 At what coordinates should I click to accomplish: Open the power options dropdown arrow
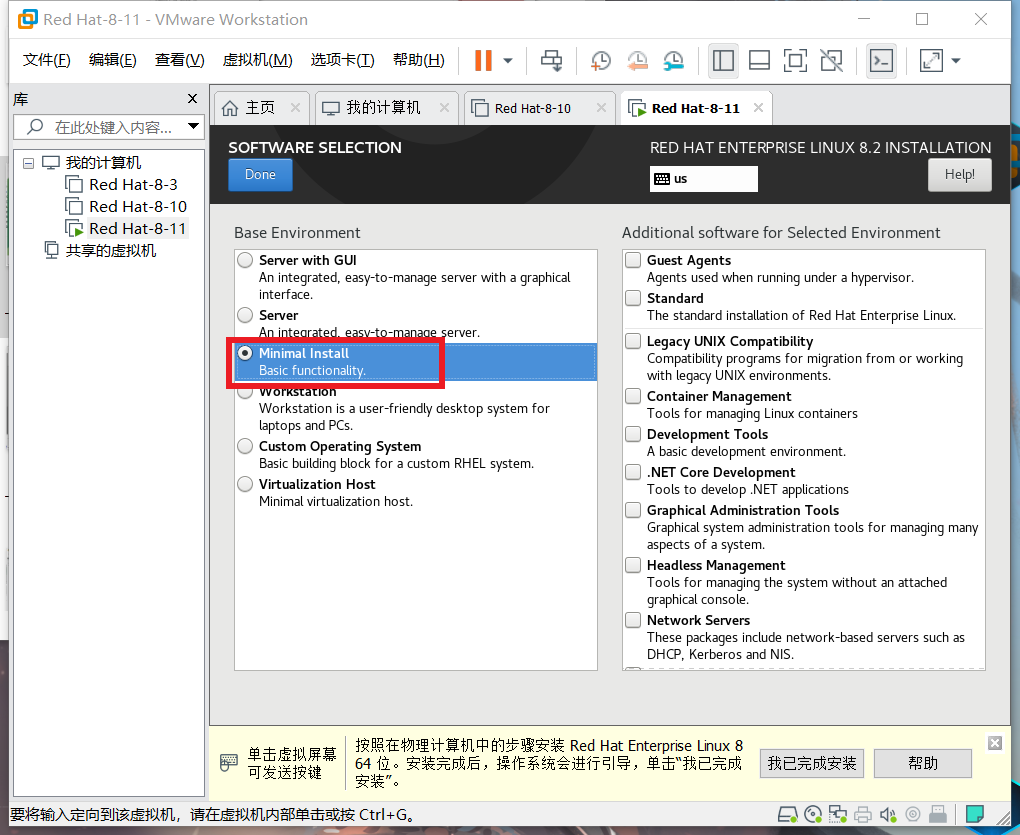pos(508,60)
